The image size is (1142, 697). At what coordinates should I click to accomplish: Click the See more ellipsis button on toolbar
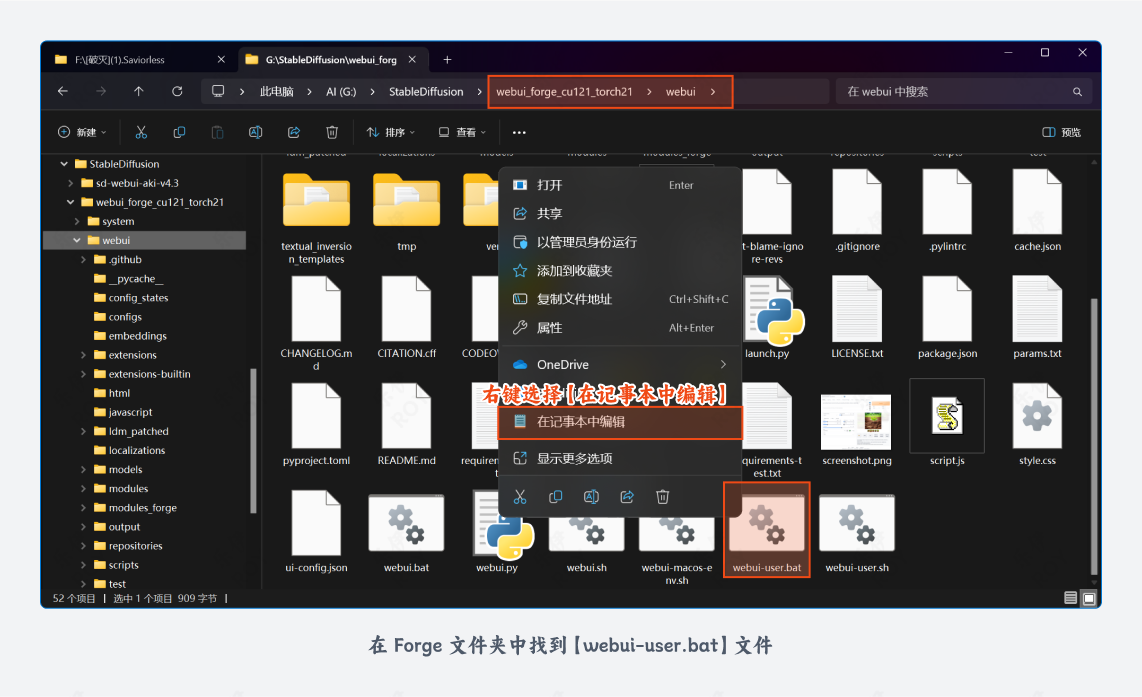pos(518,131)
